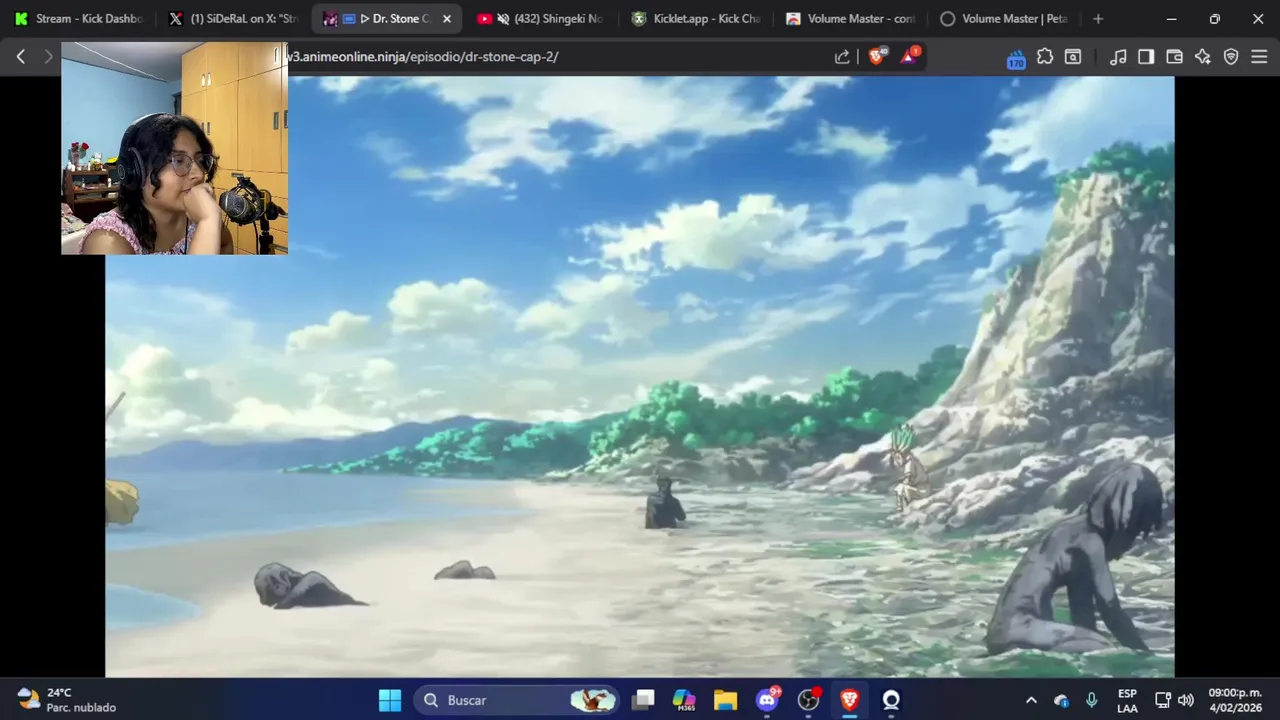Click the webcam overlay thumbnail

tap(174, 148)
